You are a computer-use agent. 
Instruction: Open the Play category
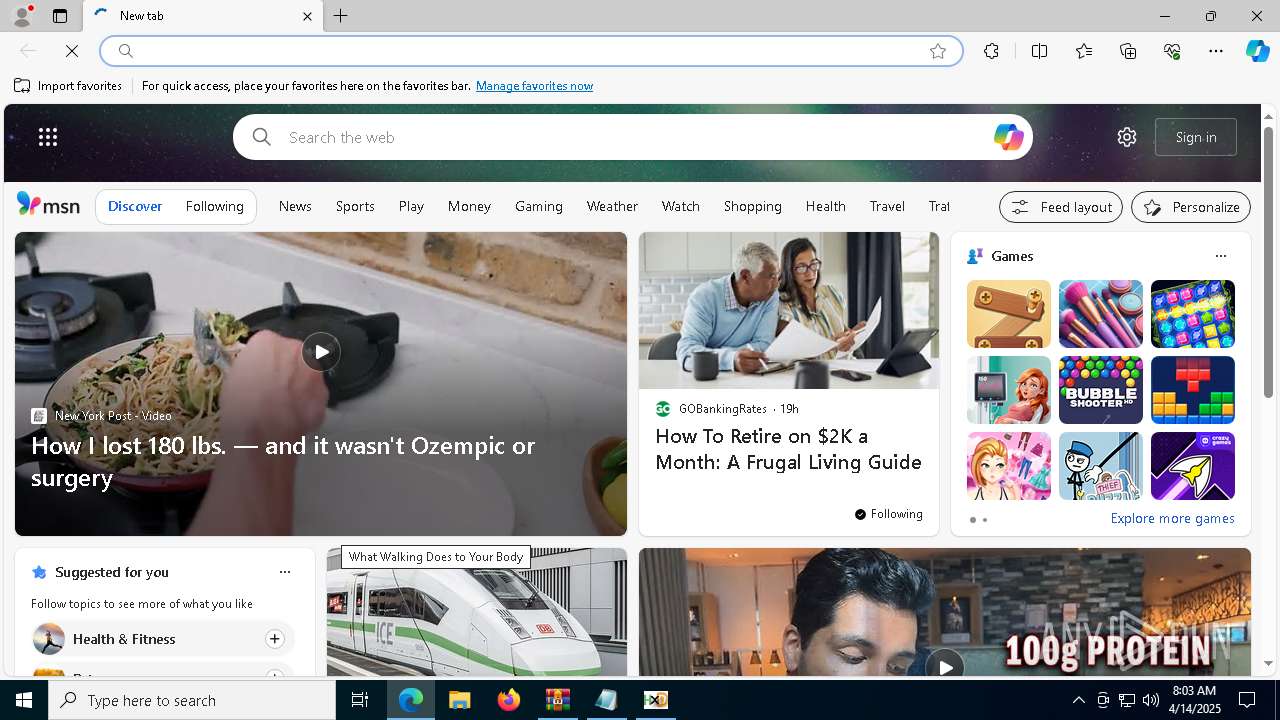coord(411,206)
